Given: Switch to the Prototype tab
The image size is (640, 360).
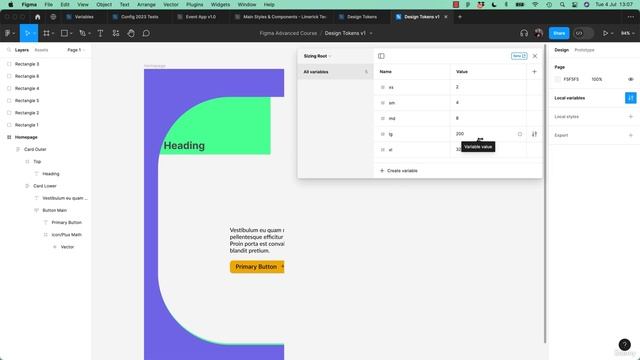Looking at the screenshot, I should [584, 50].
